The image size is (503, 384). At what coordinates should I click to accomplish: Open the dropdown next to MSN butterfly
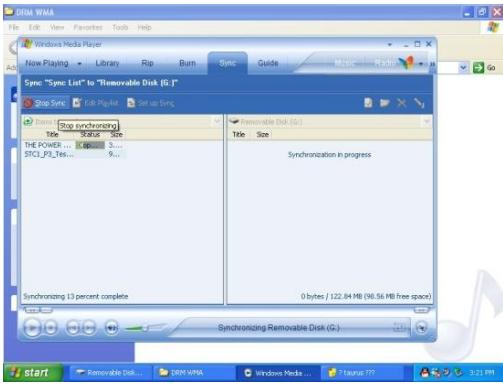pos(421,63)
